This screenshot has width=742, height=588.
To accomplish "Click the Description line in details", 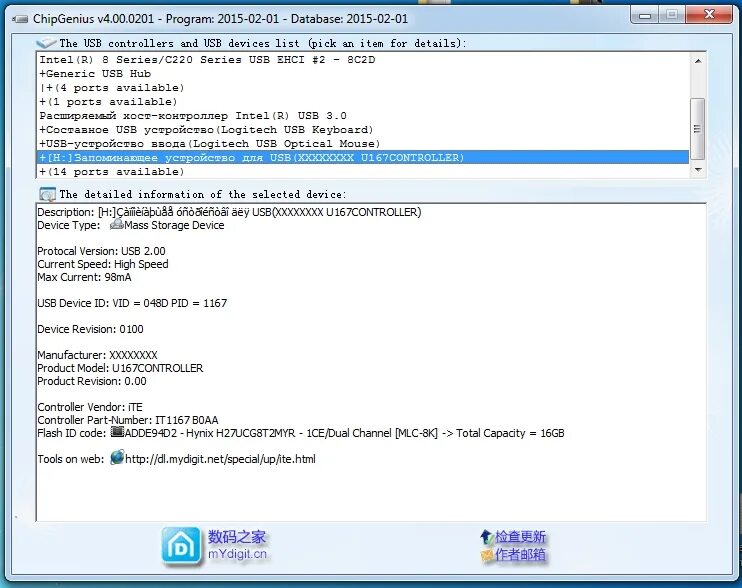I will click(229, 212).
